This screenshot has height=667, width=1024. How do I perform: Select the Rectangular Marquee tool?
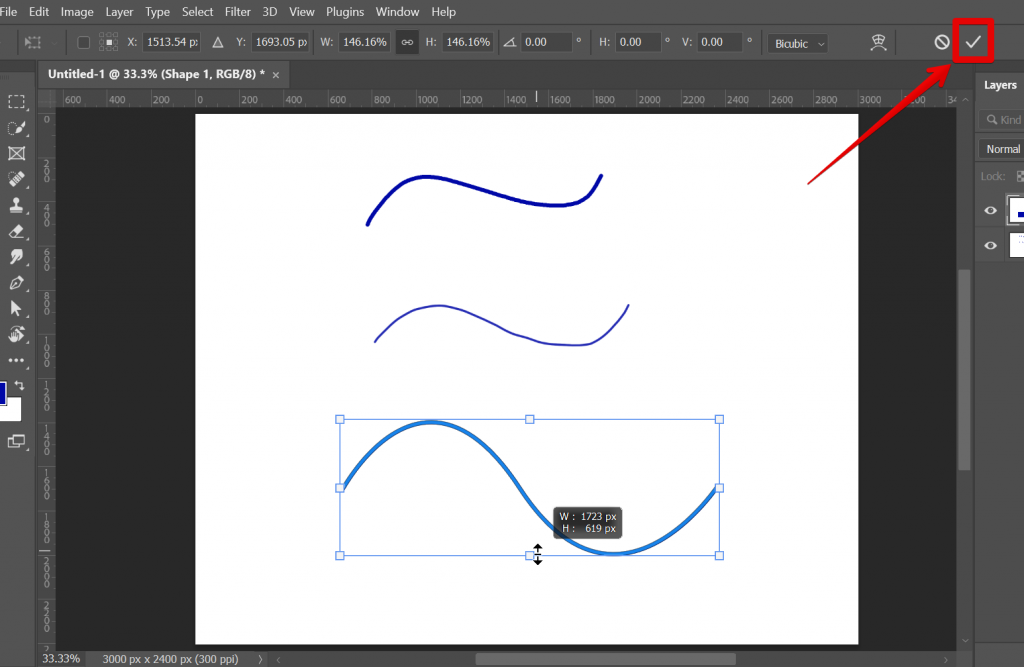click(x=16, y=101)
